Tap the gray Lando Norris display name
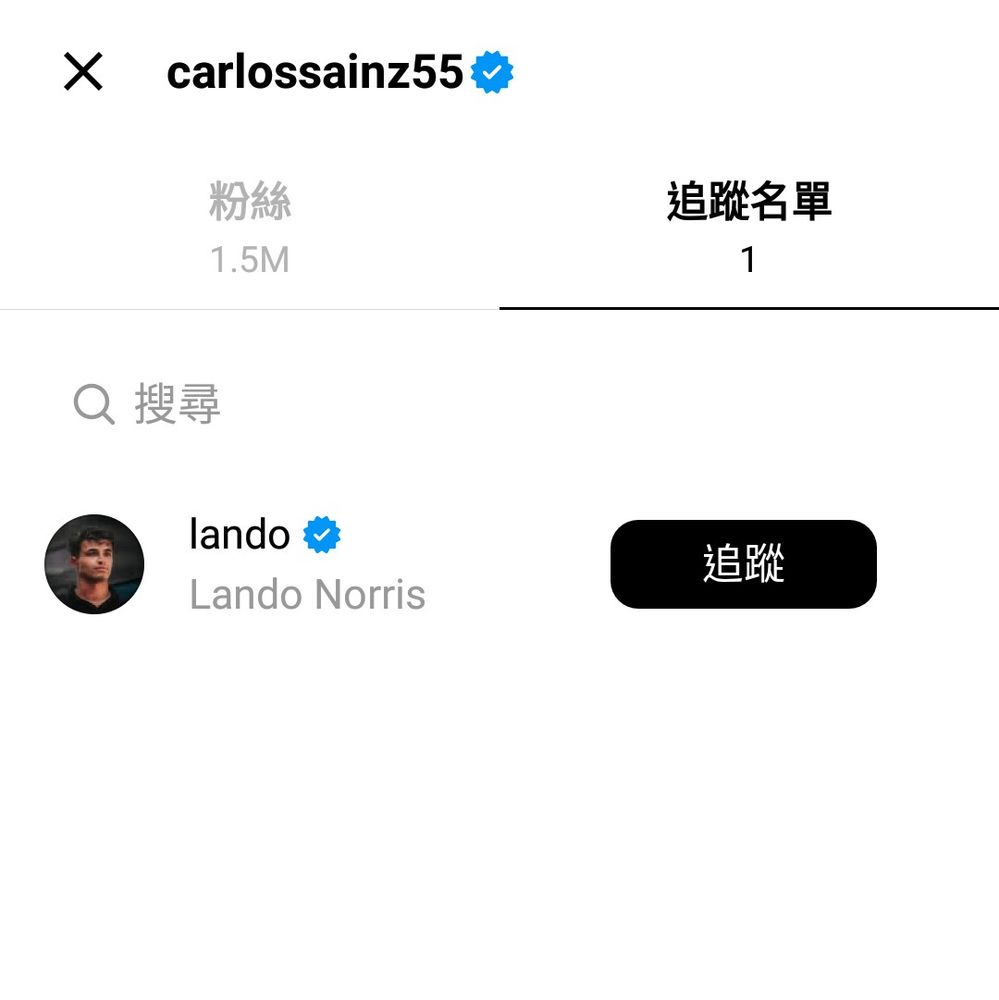The width and height of the screenshot is (999, 1000). [x=307, y=594]
